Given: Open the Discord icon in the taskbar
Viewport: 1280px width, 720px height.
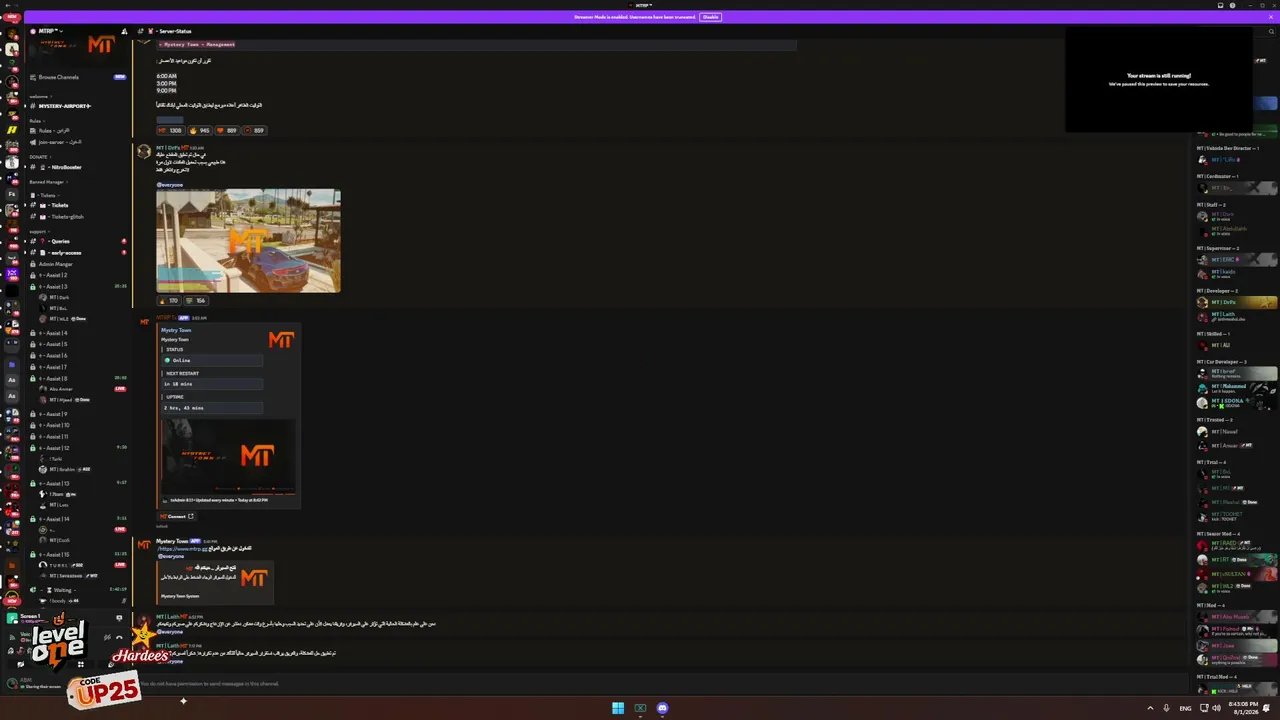Looking at the screenshot, I should [x=662, y=708].
